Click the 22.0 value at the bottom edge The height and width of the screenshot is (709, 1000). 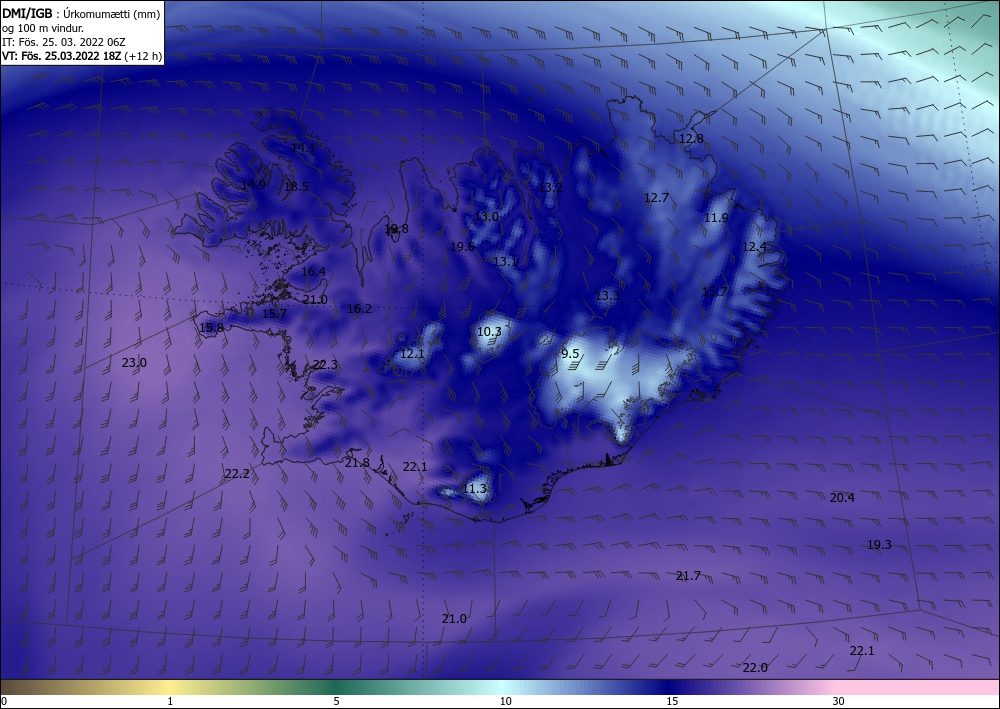pos(755,668)
